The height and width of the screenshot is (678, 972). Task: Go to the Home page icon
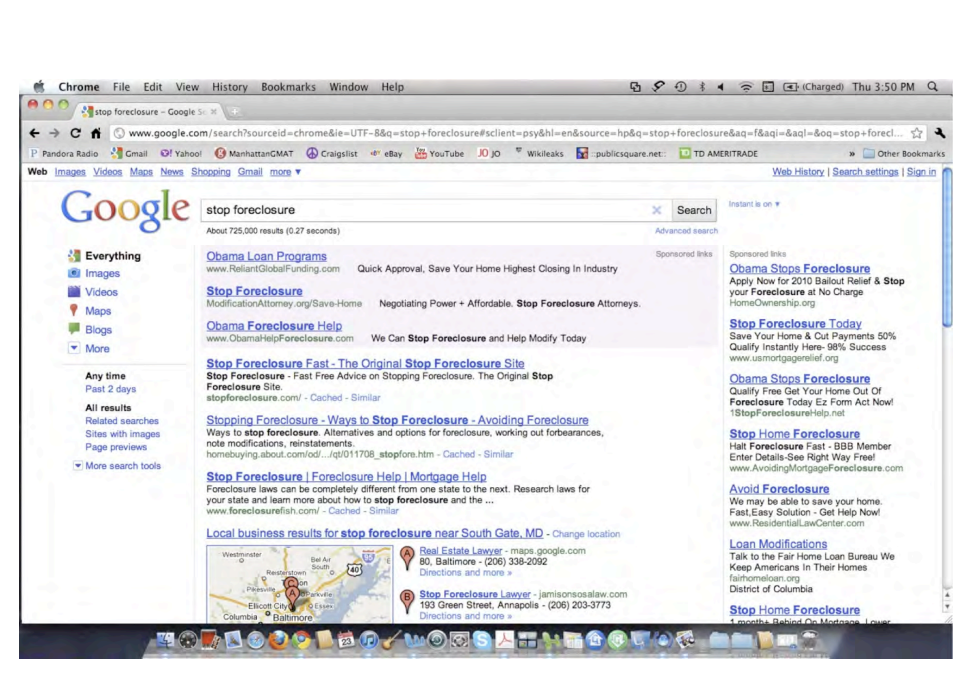point(95,133)
